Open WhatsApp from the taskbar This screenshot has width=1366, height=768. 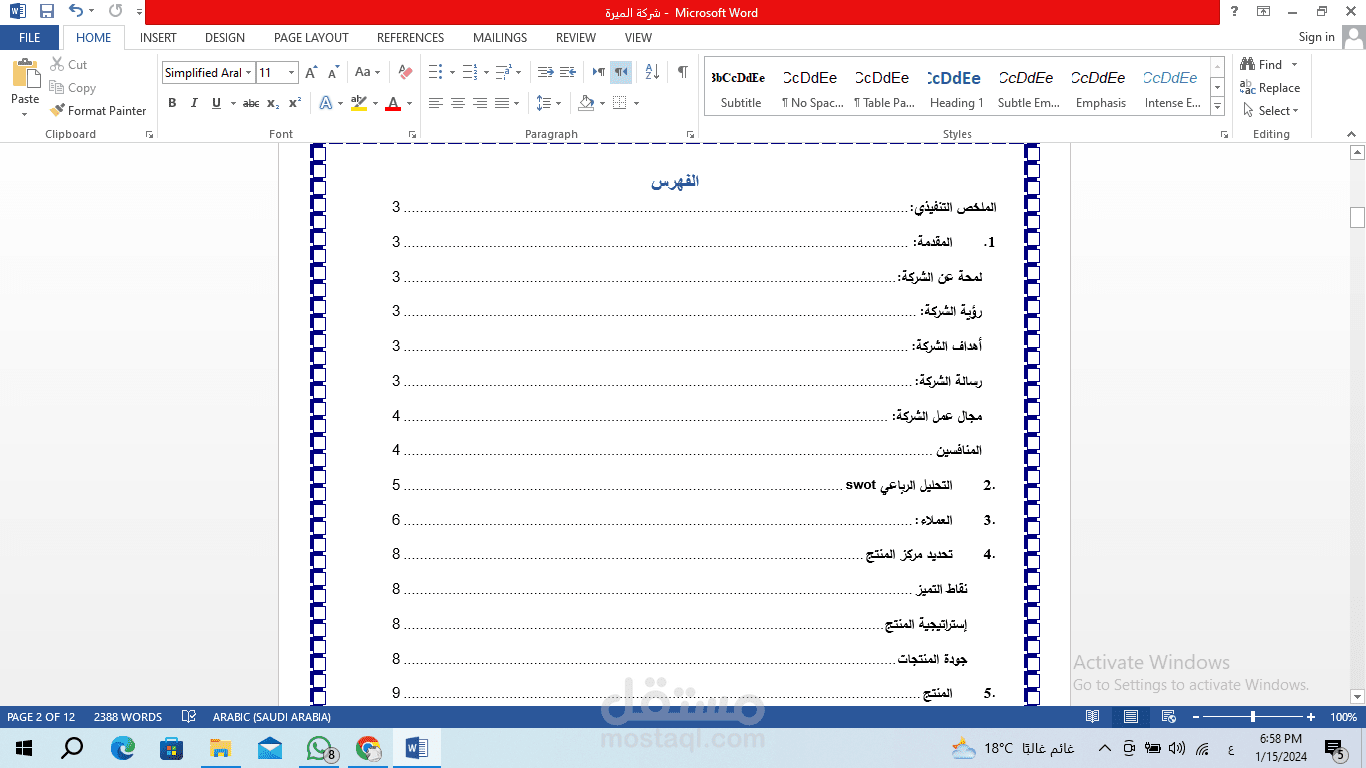319,748
